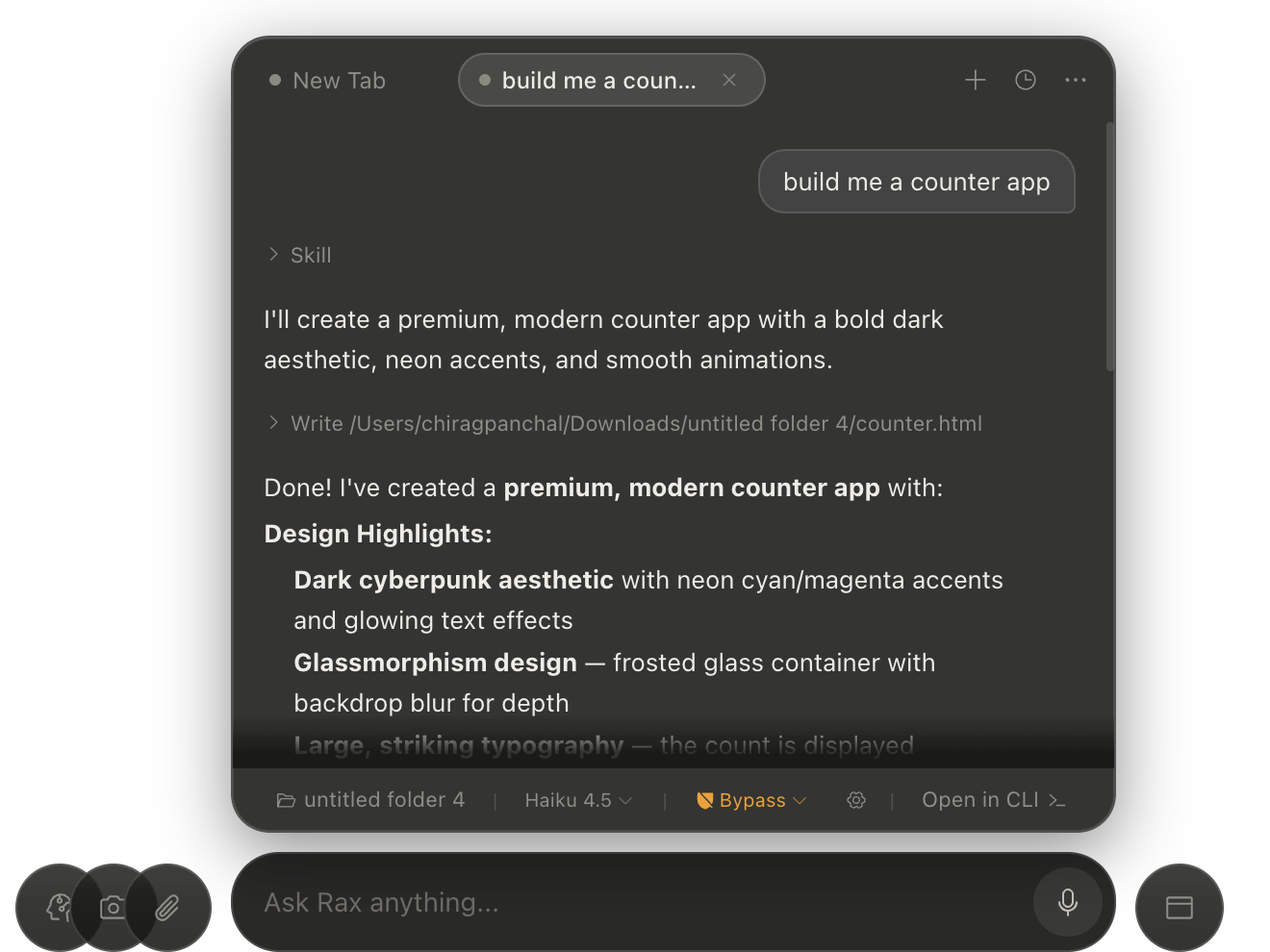The image size is (1270, 952).
Task: Click the chat vertical scrollbar
Action: (1109, 246)
